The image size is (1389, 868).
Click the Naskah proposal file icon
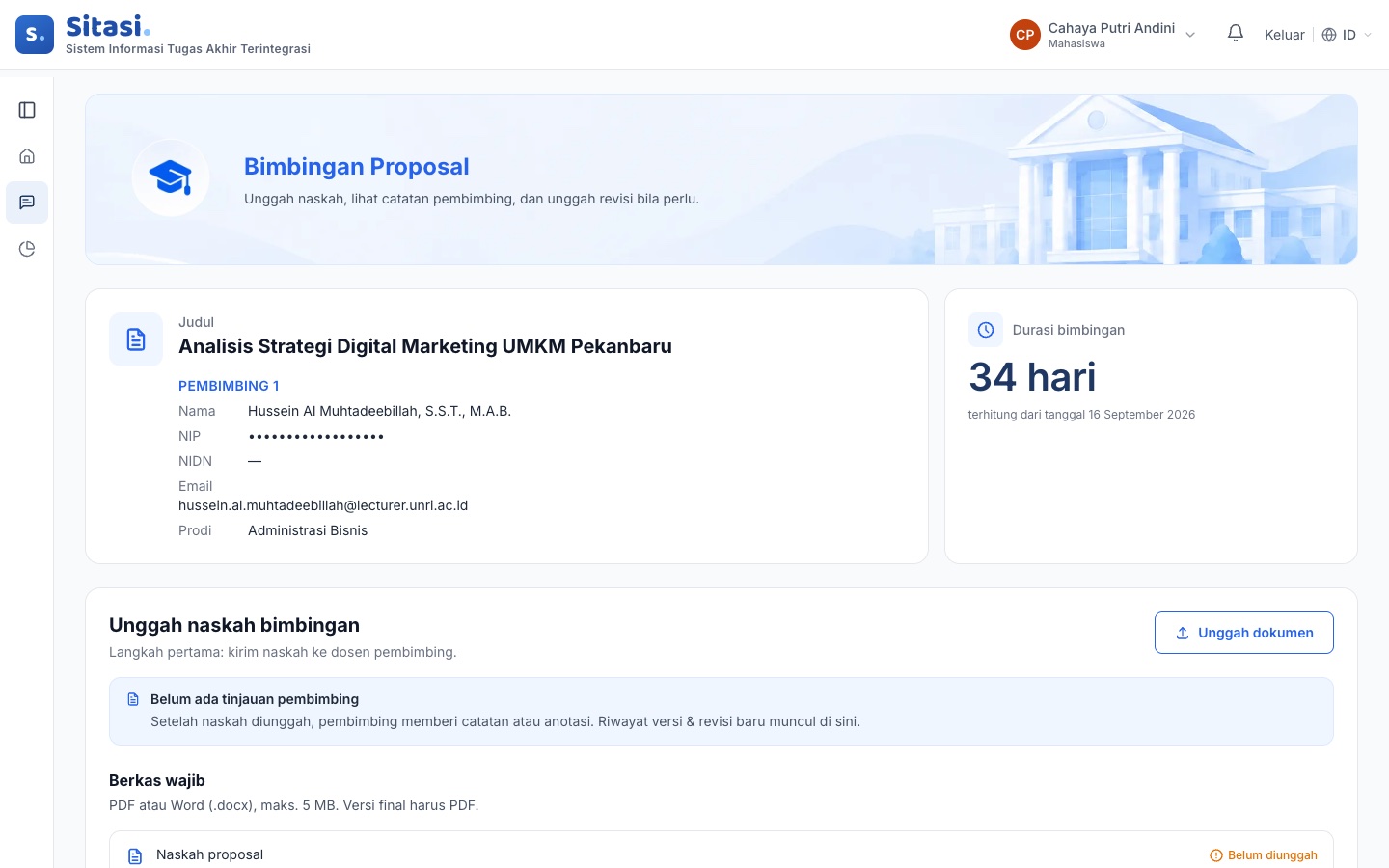click(x=135, y=856)
